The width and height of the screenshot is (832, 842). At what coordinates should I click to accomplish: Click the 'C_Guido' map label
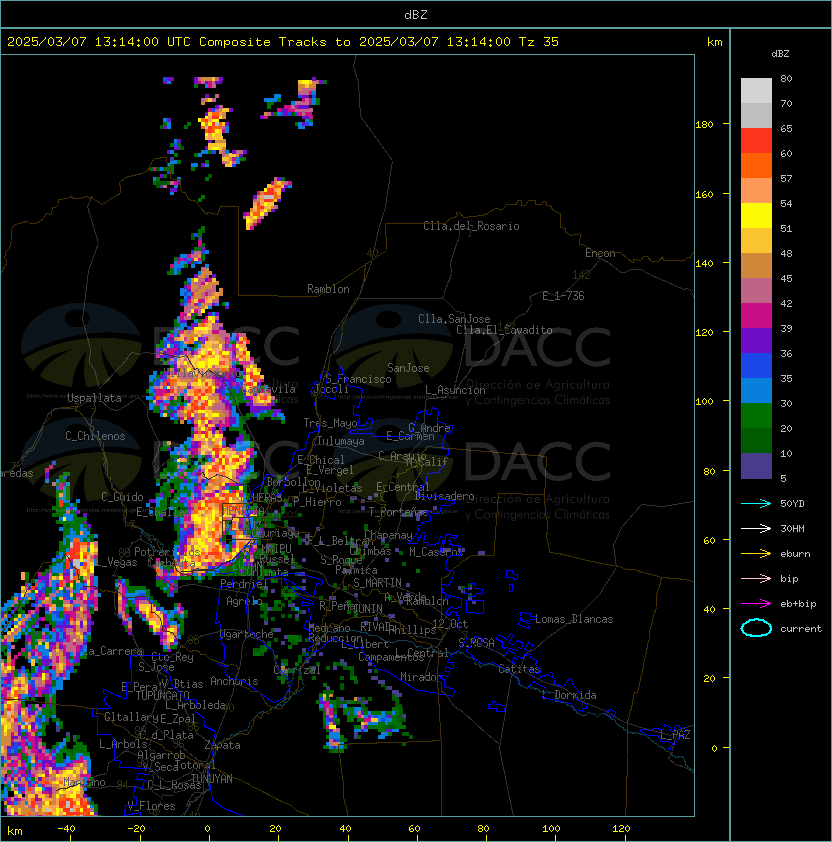click(x=122, y=497)
